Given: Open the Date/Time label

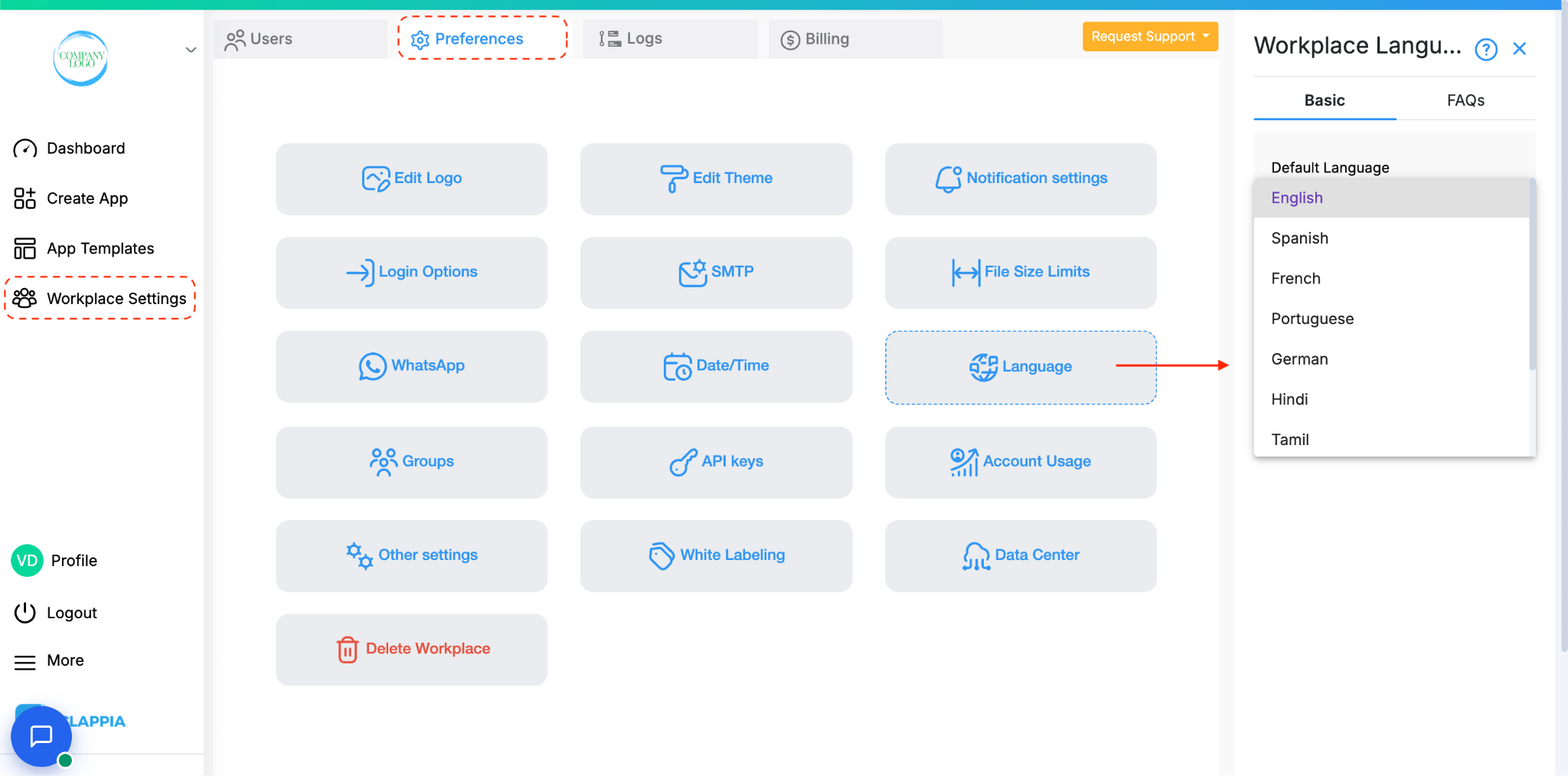Looking at the screenshot, I should coord(733,365).
